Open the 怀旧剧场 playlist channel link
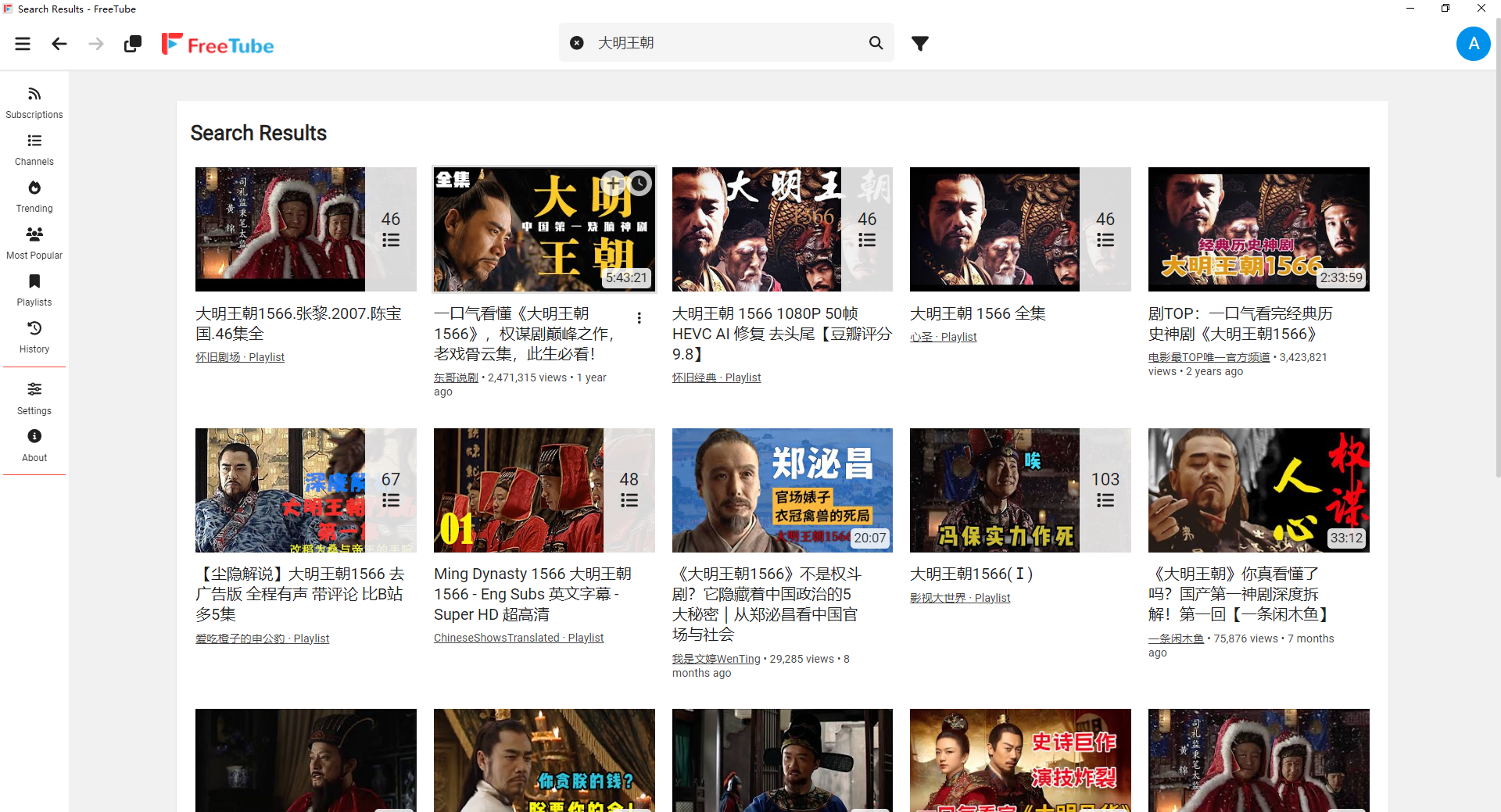The height and width of the screenshot is (812, 1501). [x=240, y=357]
